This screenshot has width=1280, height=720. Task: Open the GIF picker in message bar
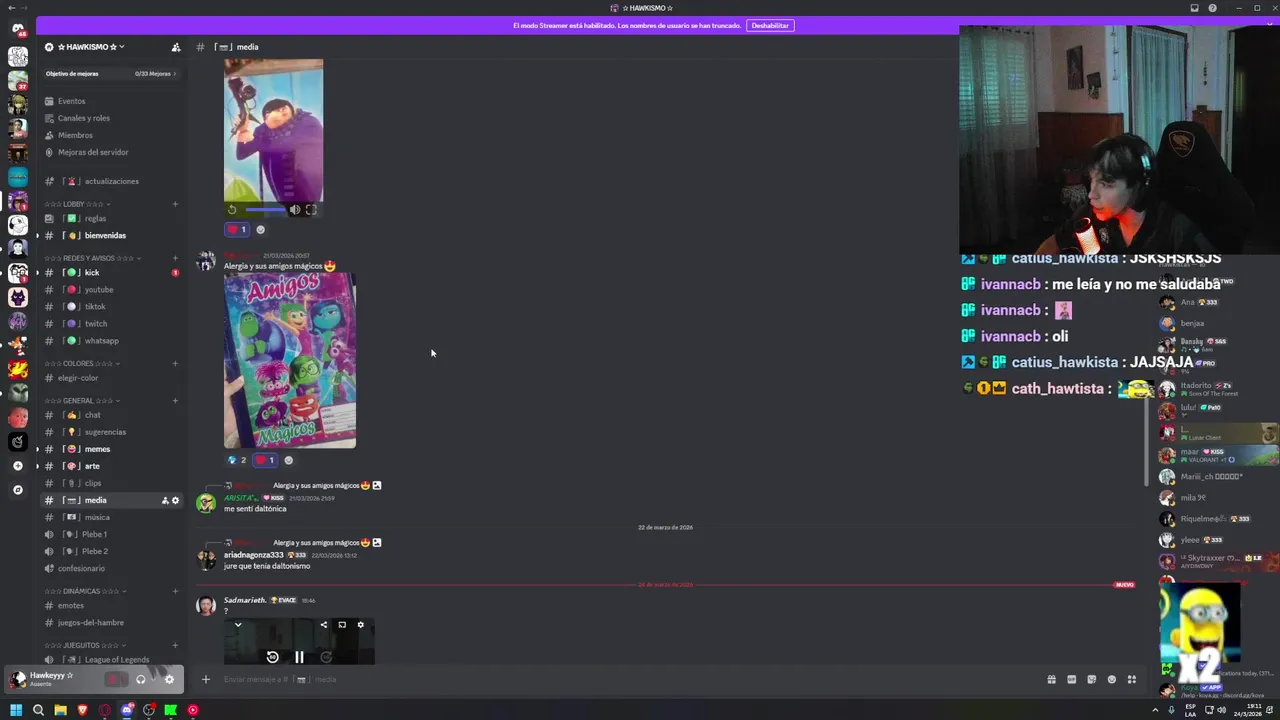(x=1071, y=679)
